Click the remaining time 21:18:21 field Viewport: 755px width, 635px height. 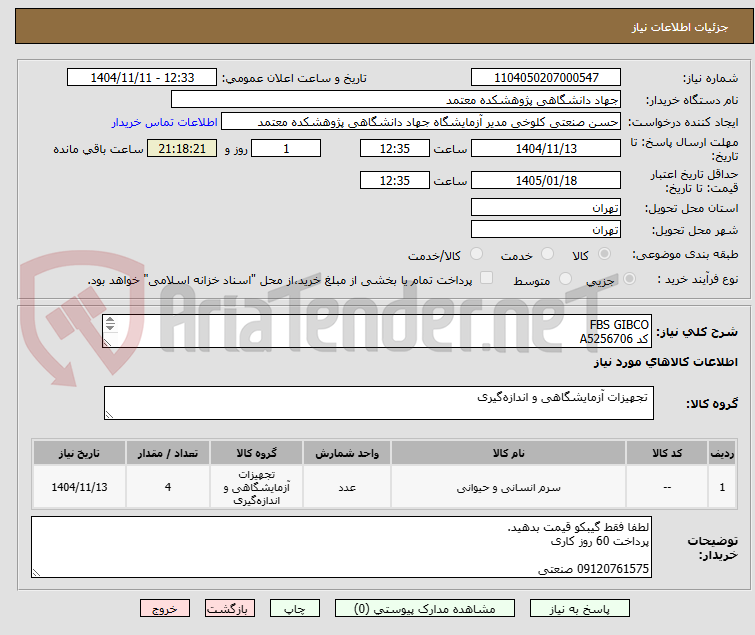[x=182, y=148]
